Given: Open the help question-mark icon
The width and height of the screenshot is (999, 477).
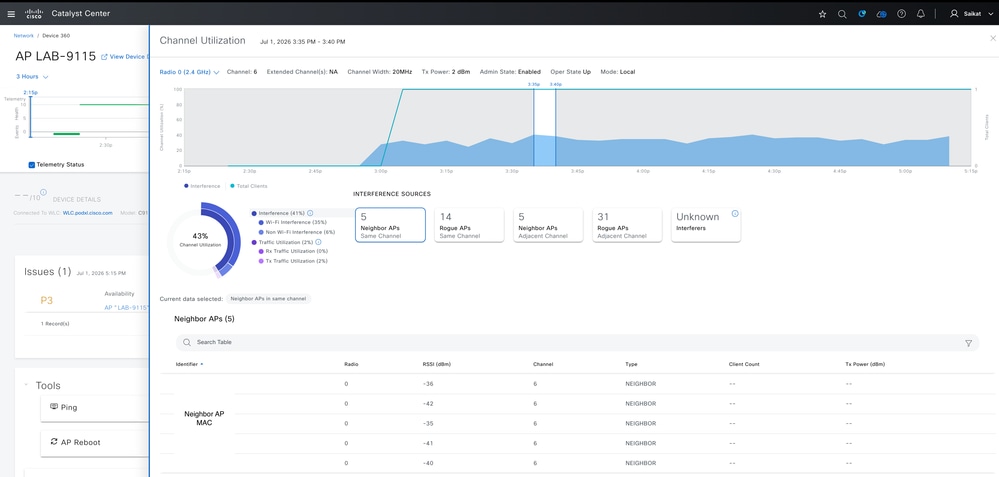Looking at the screenshot, I should [x=902, y=13].
